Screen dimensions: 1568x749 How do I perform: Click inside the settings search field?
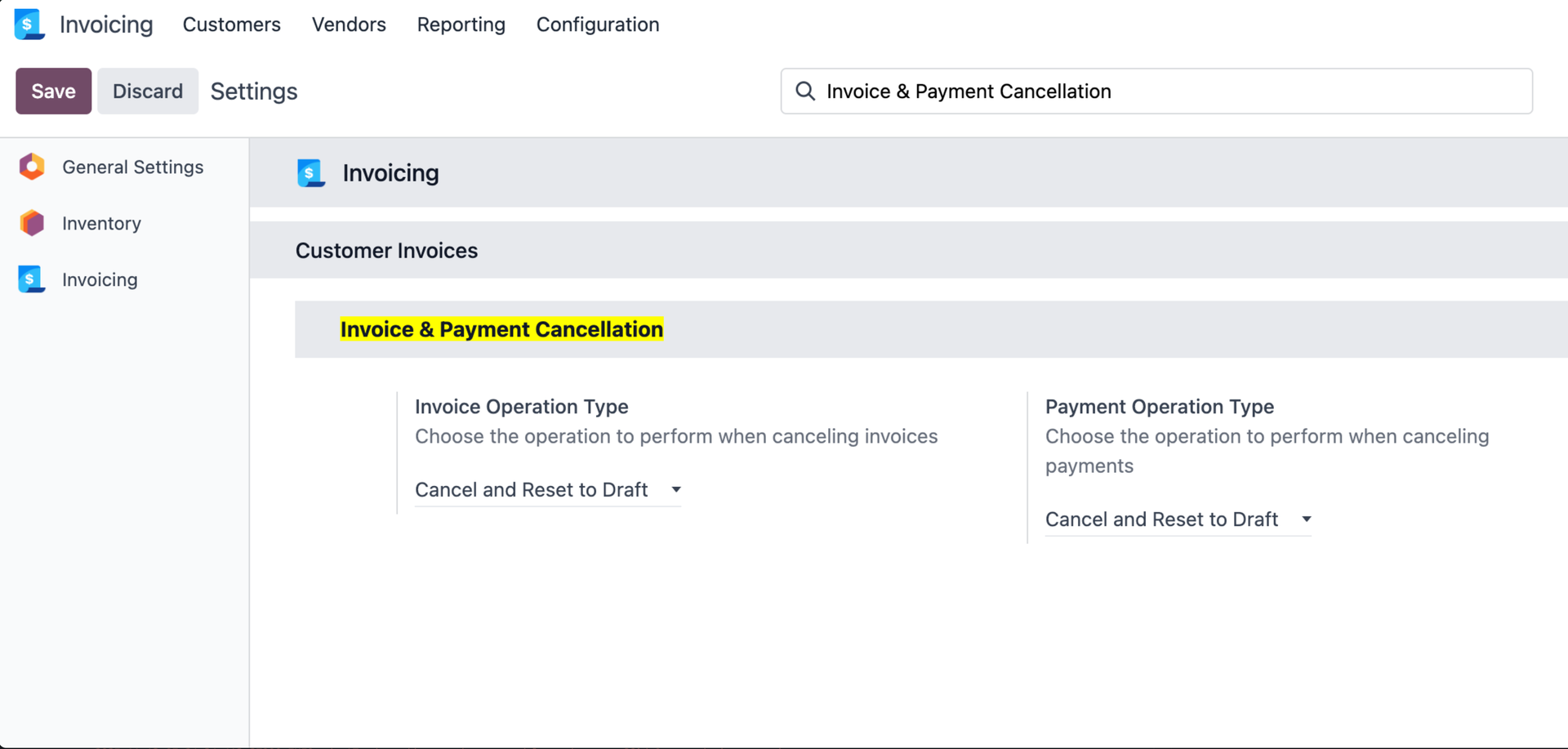pyautogui.click(x=1062, y=91)
